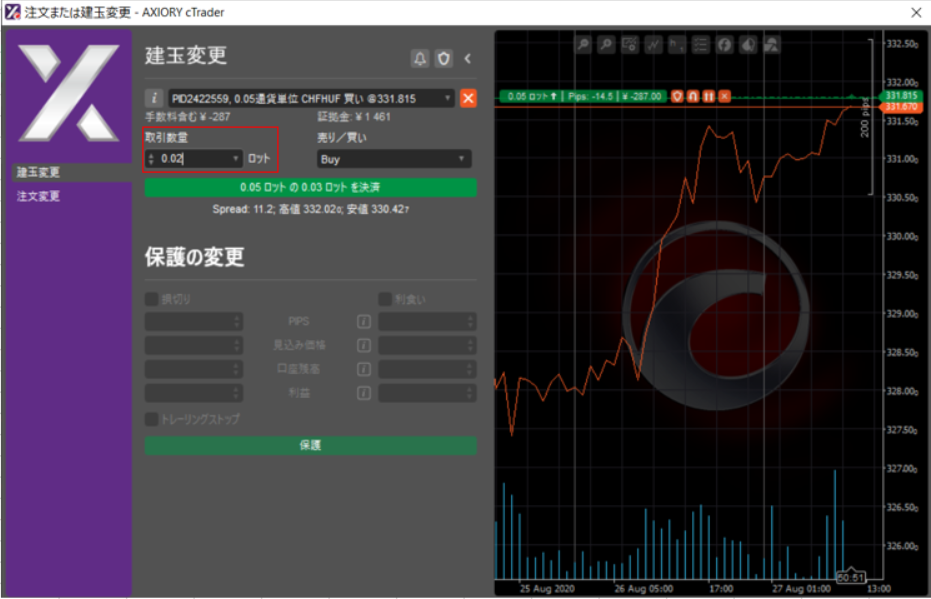Click the cTrader app icon in title bar
This screenshot has height=599, width=931.
[x=12, y=12]
